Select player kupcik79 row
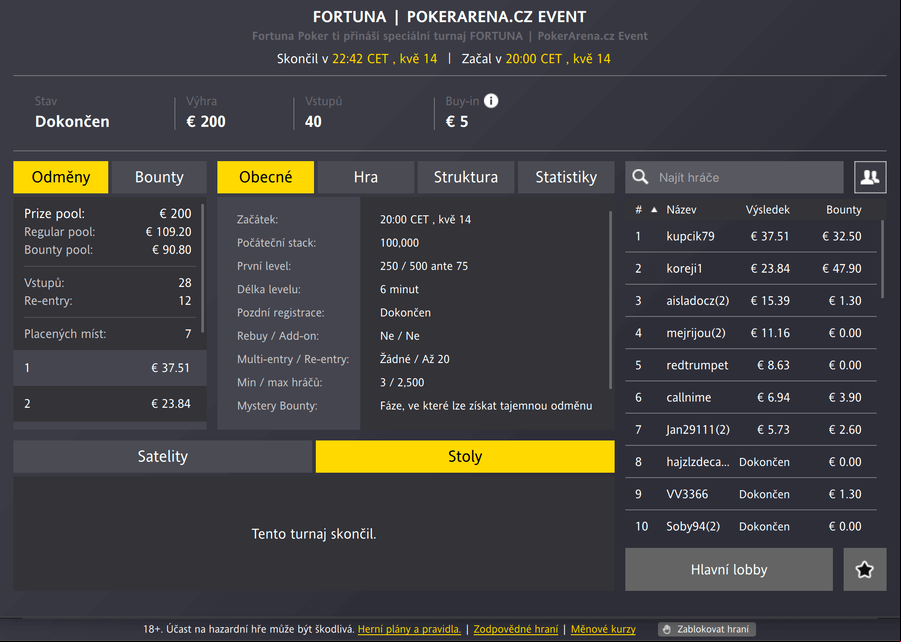901x642 pixels. tap(750, 236)
